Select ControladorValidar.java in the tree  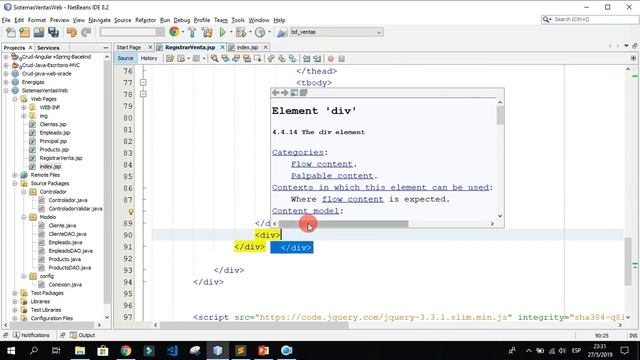[x=76, y=209]
